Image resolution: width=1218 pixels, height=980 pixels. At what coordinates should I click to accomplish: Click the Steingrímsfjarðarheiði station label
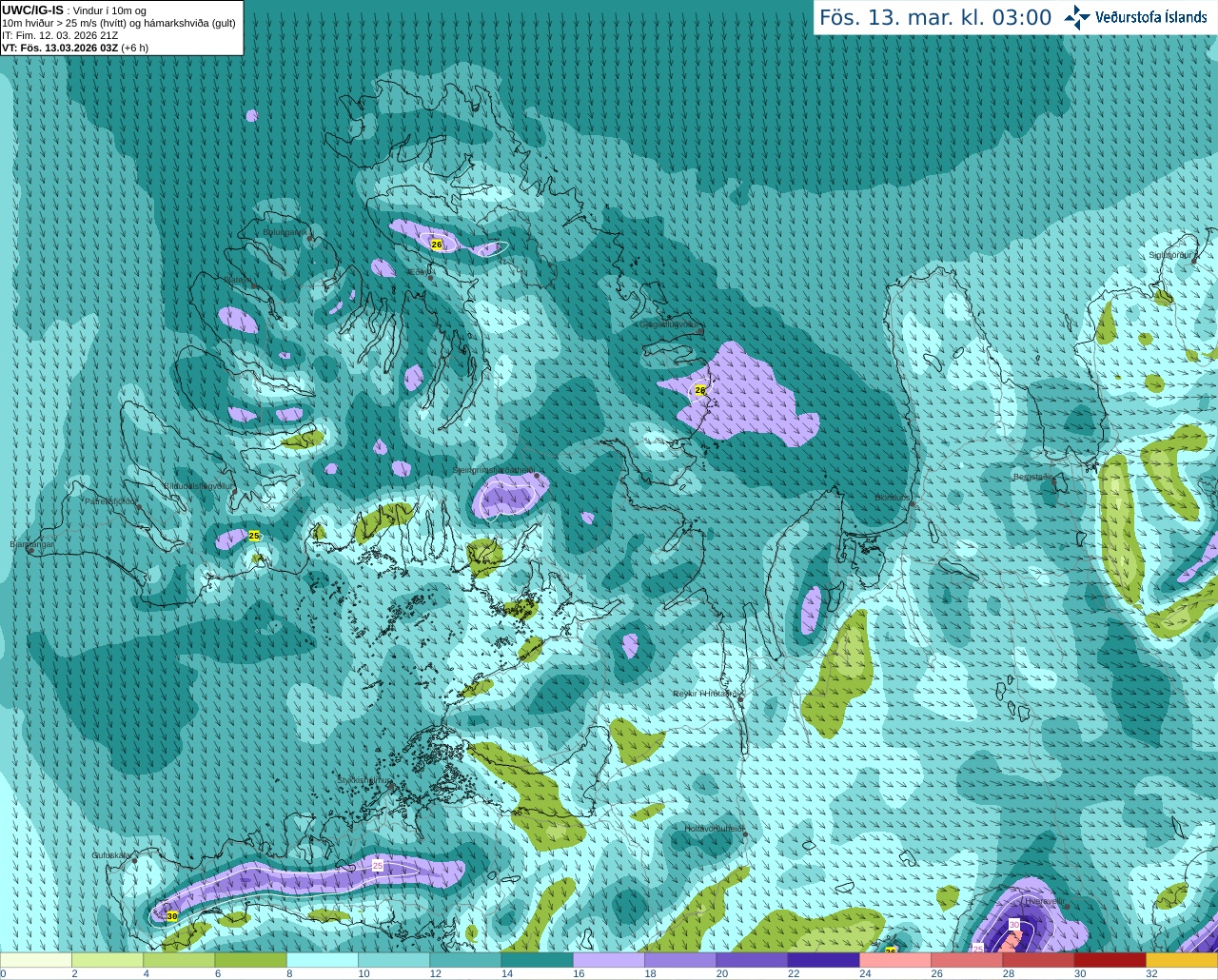coord(493,470)
